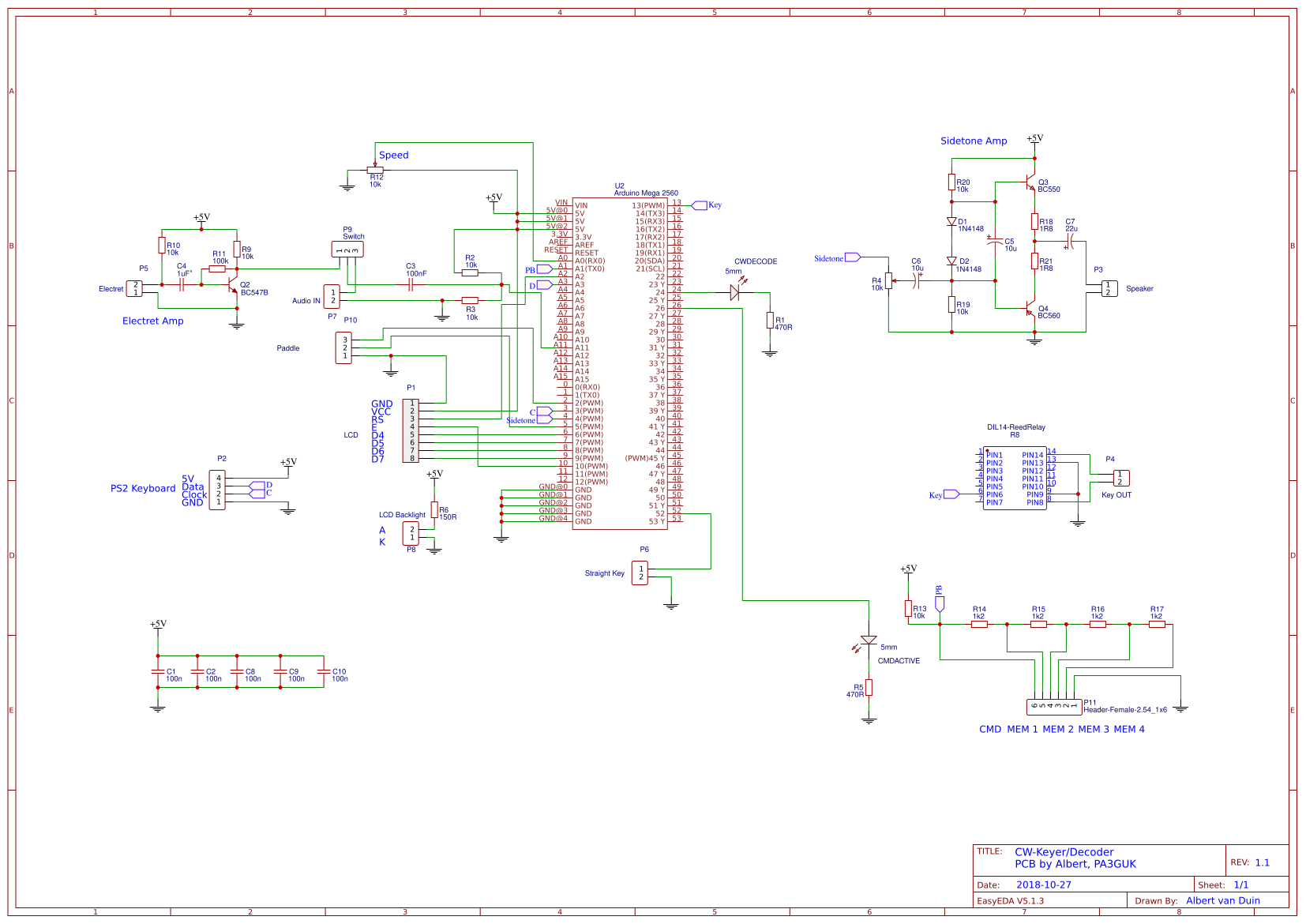Select the D1 1N4148 diode symbol
Viewport: 1306px width, 924px height.
[951, 222]
